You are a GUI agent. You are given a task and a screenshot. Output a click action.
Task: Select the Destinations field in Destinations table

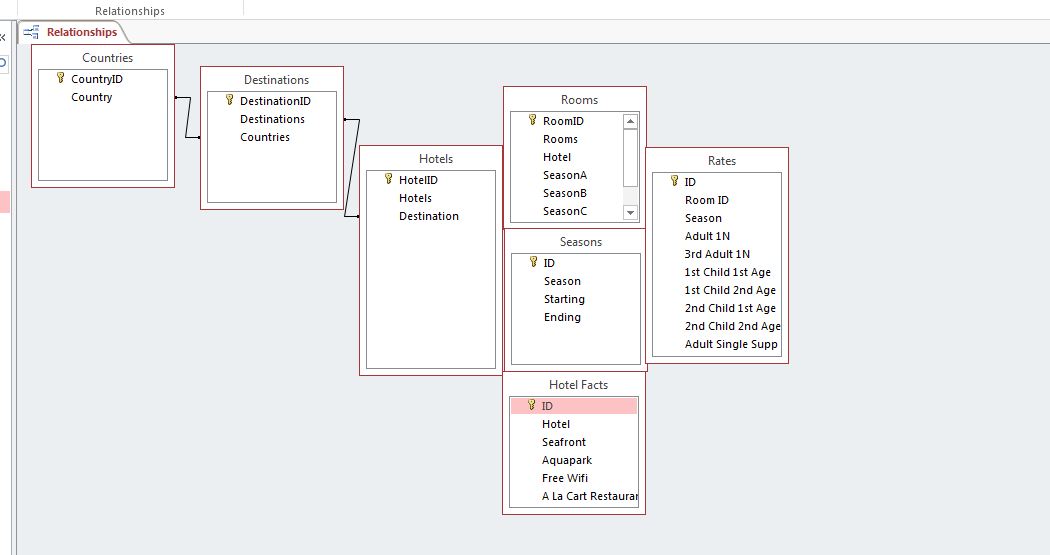272,119
